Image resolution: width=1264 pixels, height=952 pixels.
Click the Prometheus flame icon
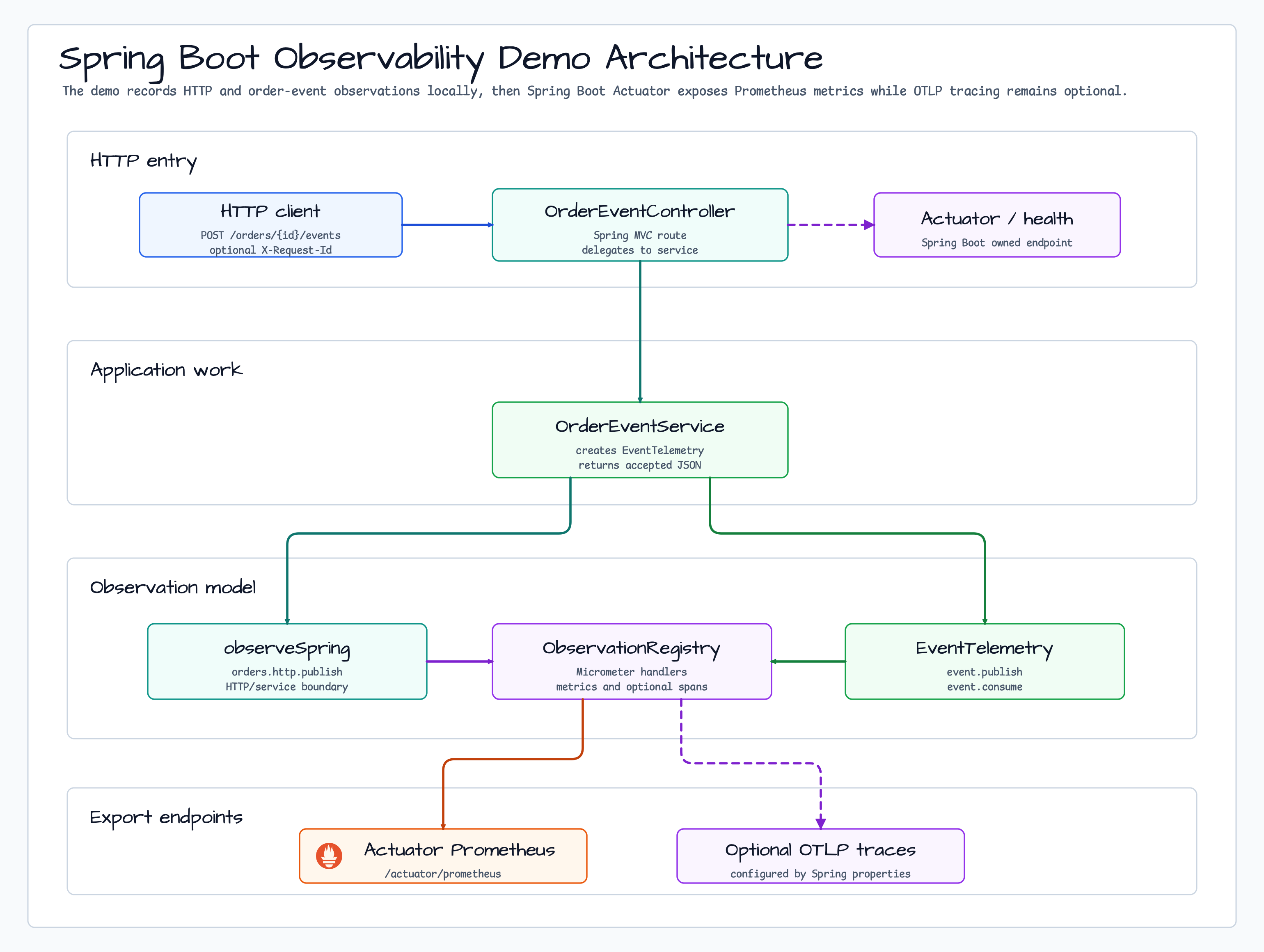pyautogui.click(x=329, y=856)
